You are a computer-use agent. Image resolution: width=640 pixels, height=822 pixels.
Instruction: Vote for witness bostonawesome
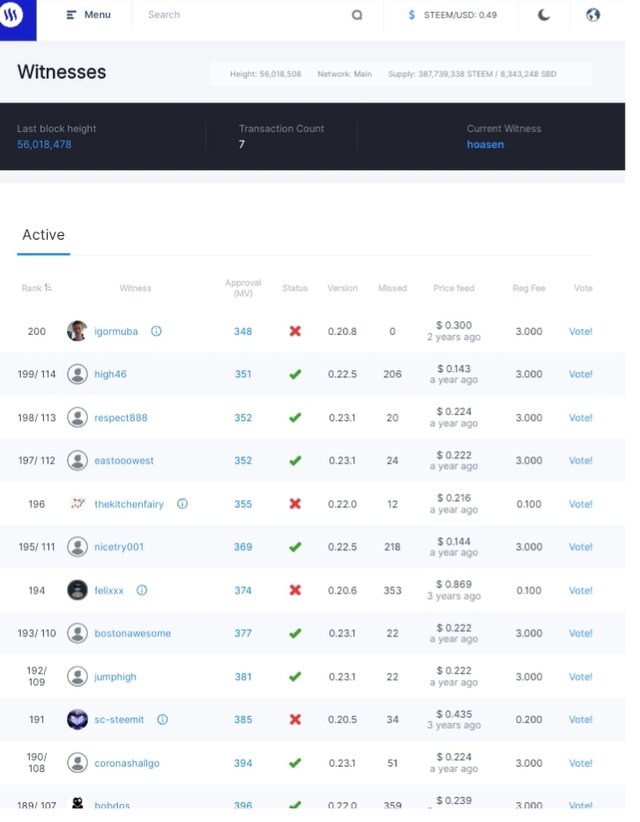click(580, 633)
